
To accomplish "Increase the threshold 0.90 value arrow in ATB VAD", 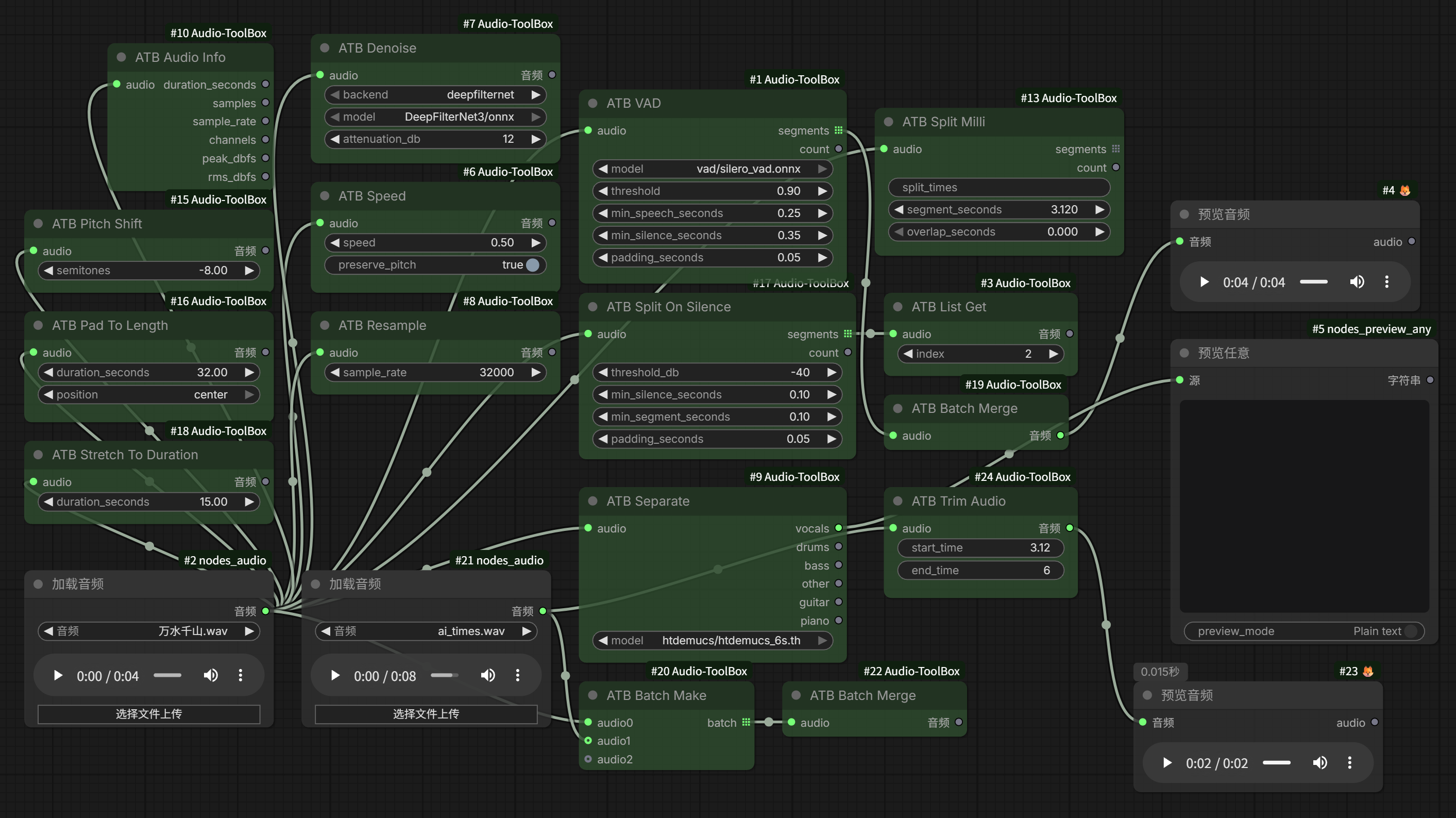I will pyautogui.click(x=822, y=191).
